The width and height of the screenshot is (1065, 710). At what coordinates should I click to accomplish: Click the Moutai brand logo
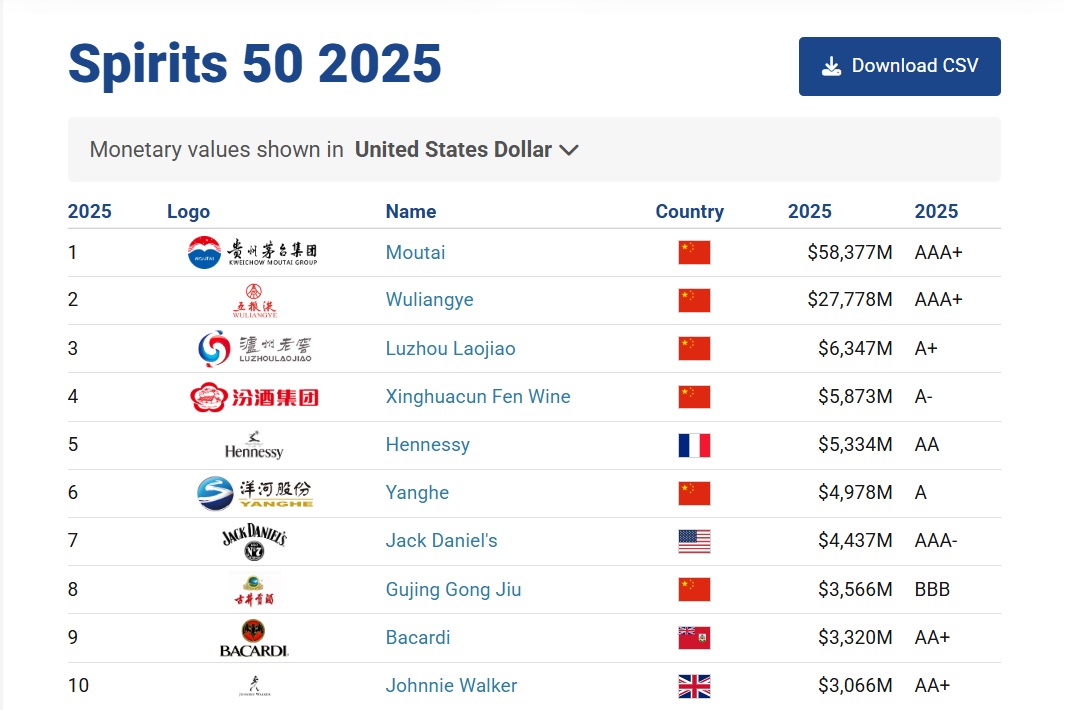click(x=252, y=252)
